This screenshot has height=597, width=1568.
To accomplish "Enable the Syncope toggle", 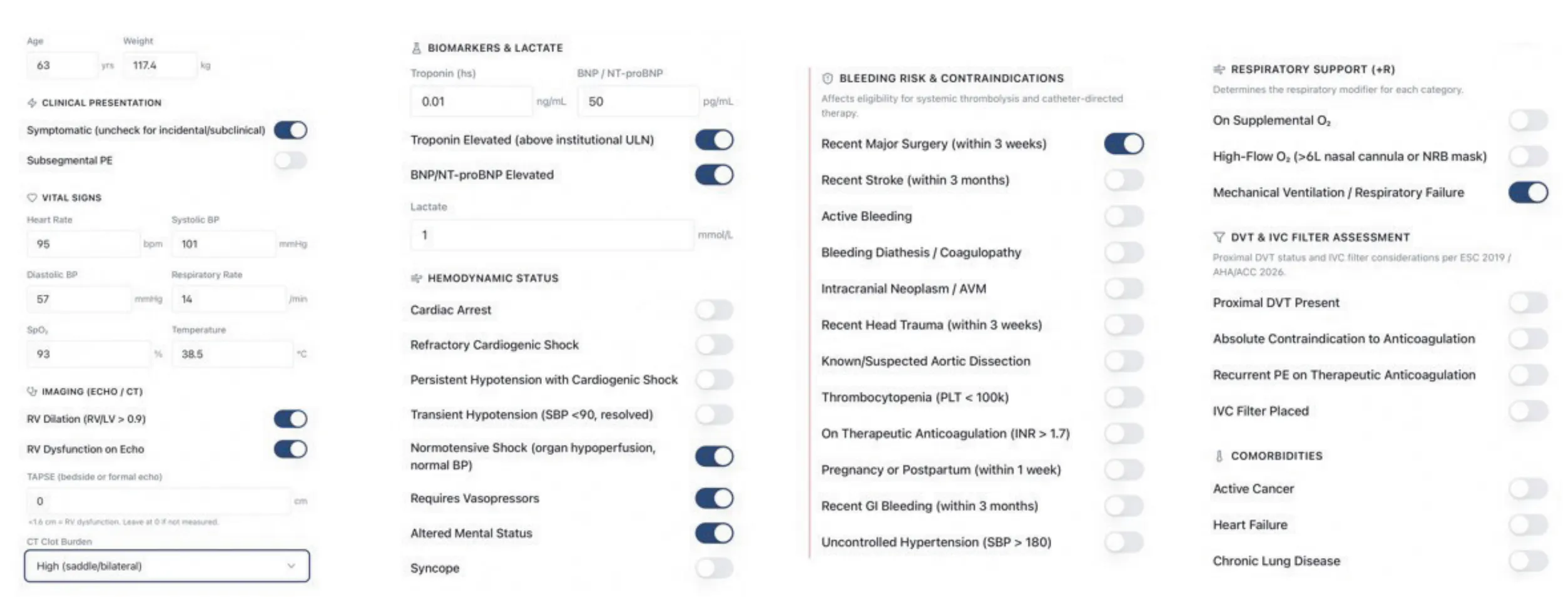I will (714, 568).
